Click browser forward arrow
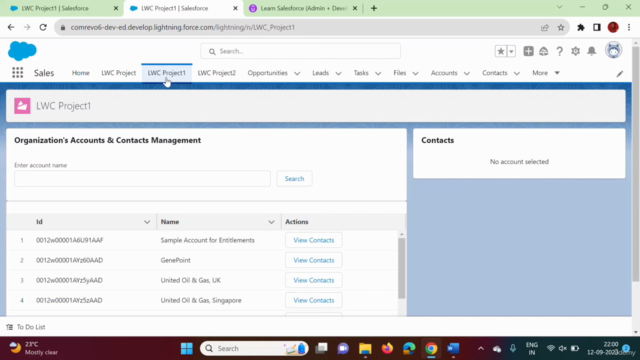The image size is (640, 360). (x=27, y=27)
